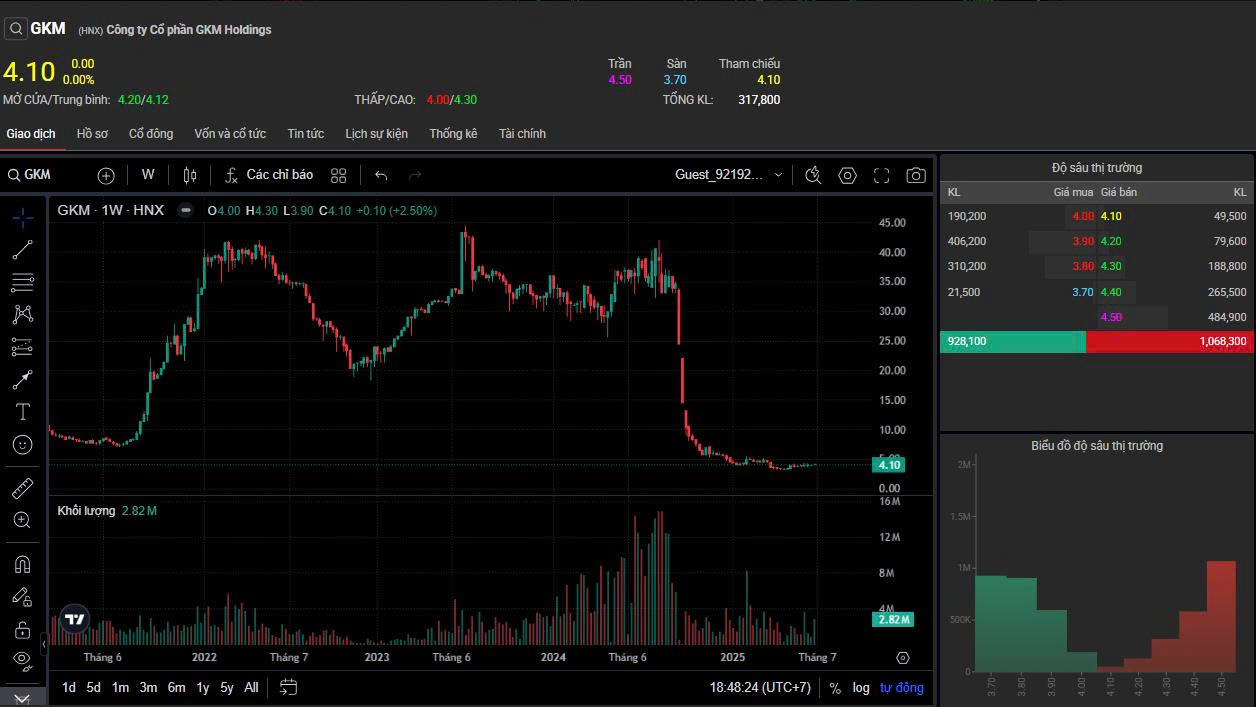Image resolution: width=1256 pixels, height=707 pixels.
Task: Add a compare symbol with plus icon
Action: (106, 175)
